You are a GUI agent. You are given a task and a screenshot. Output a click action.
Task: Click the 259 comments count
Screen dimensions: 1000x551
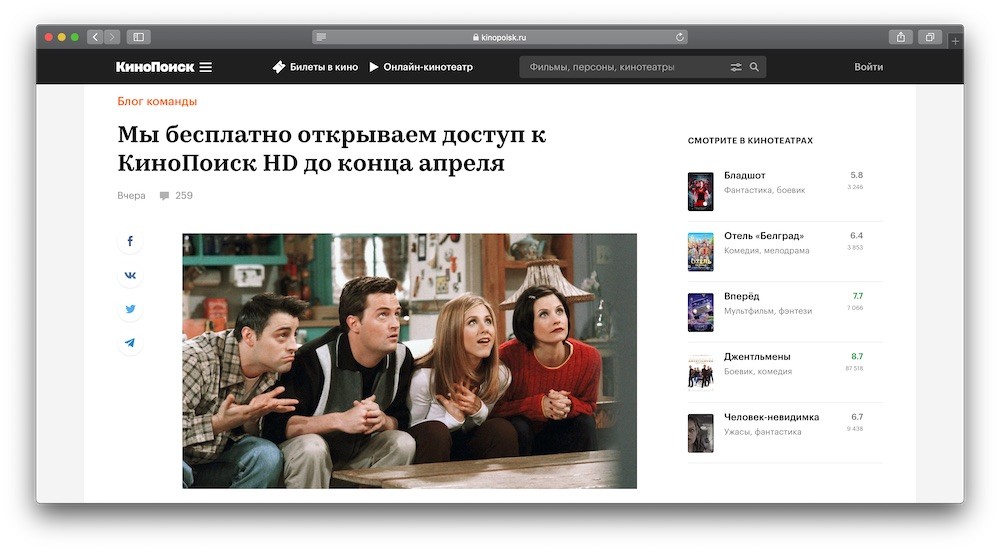click(x=184, y=196)
